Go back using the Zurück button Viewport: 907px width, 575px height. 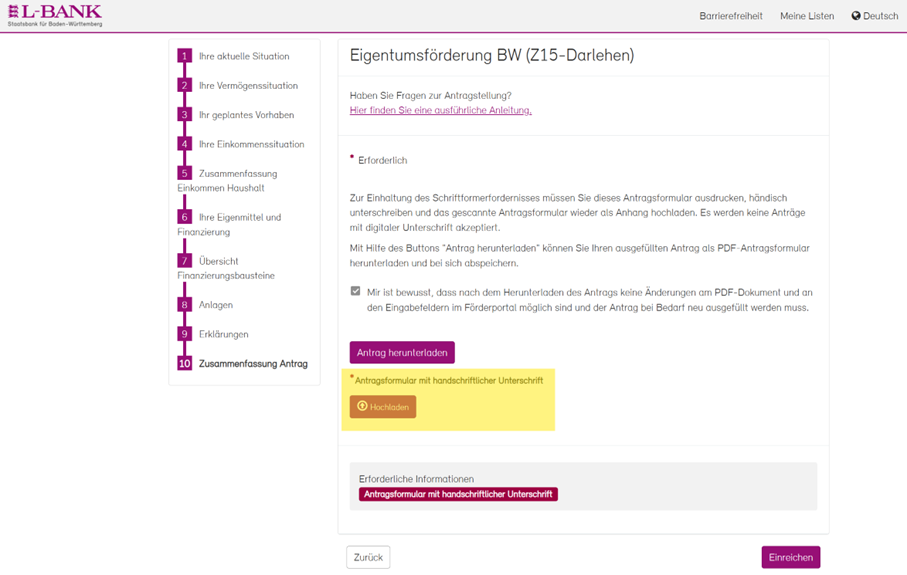pos(368,557)
